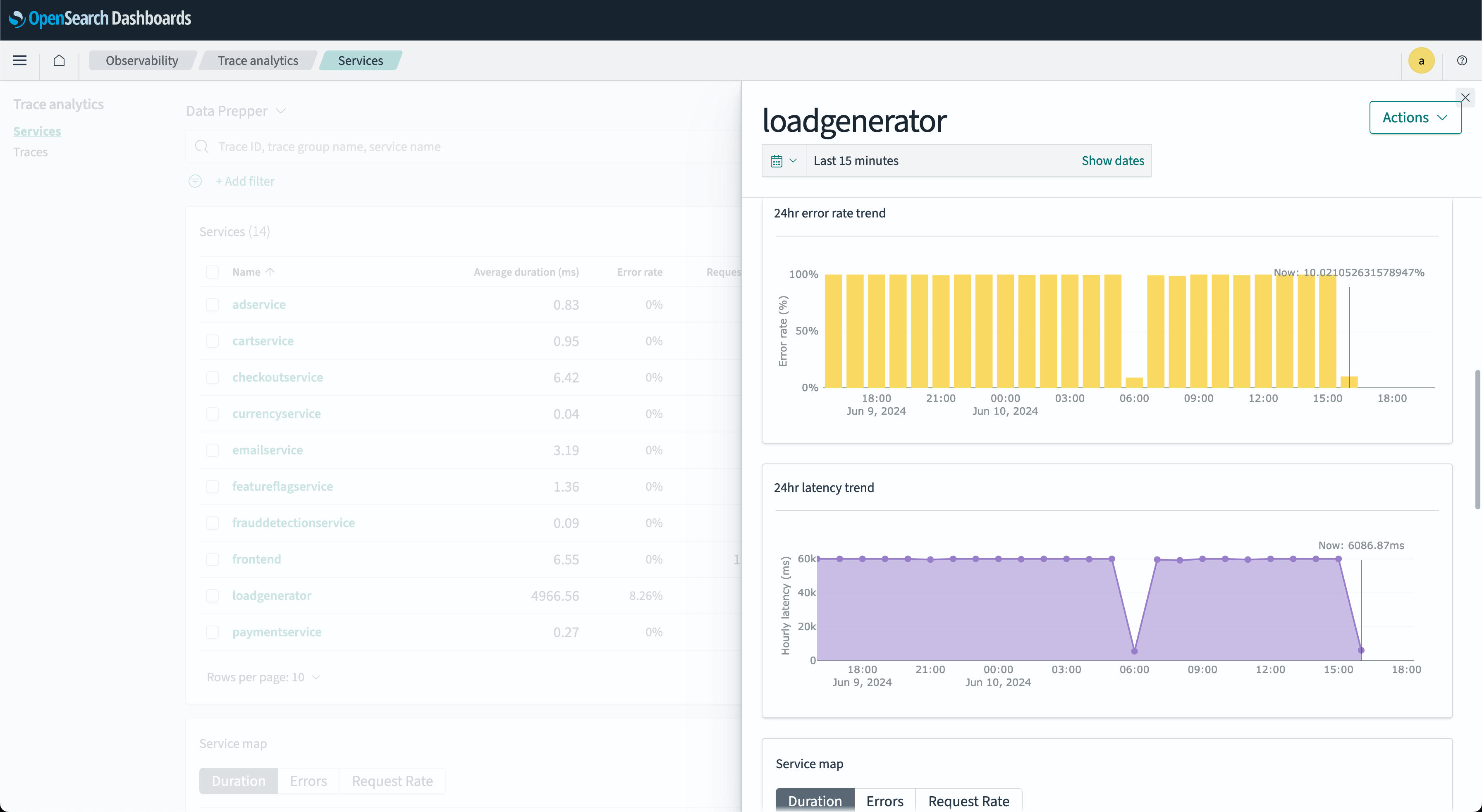Go to the home icon
Viewport: 1482px width, 812px height.
59,60
